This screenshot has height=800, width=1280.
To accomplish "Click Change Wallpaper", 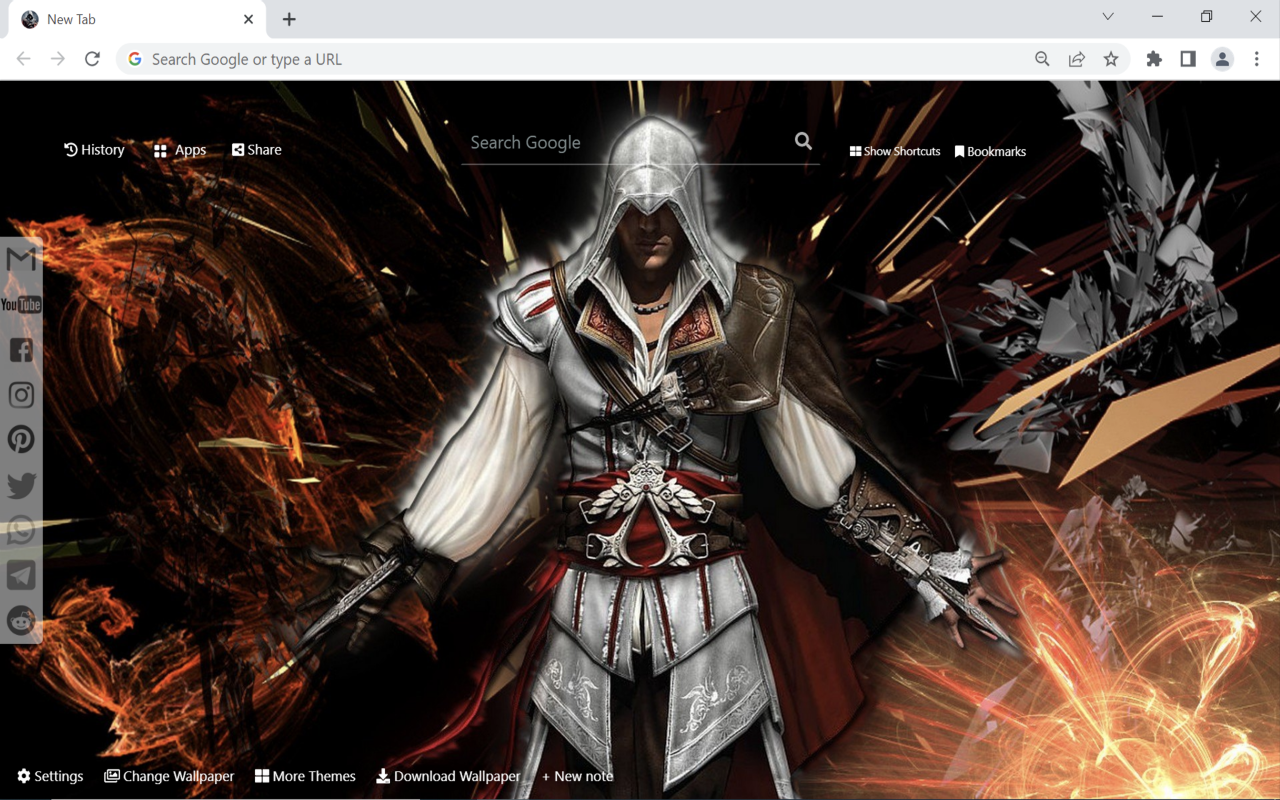I will (x=169, y=776).
